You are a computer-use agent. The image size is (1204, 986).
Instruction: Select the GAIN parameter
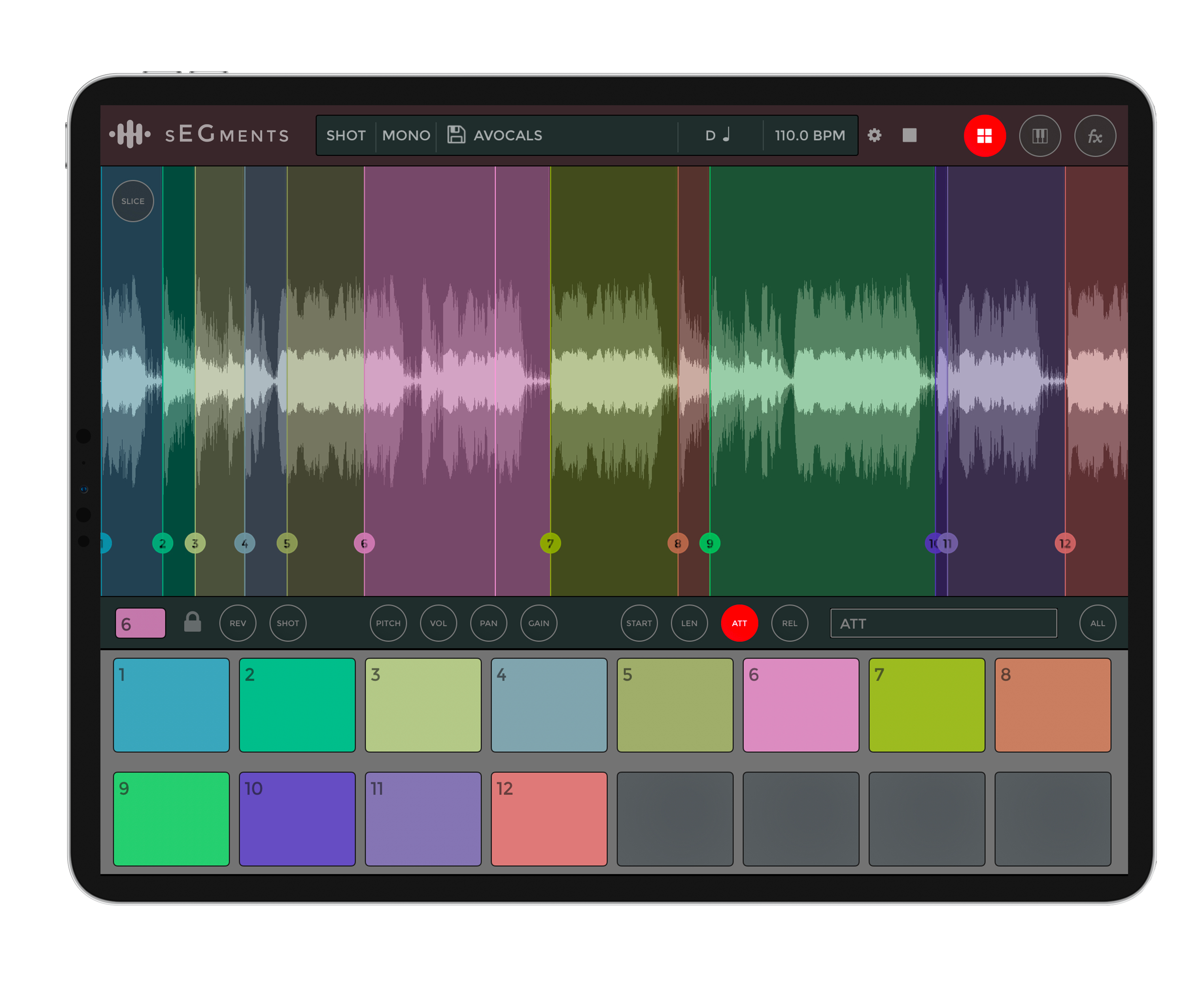539,623
